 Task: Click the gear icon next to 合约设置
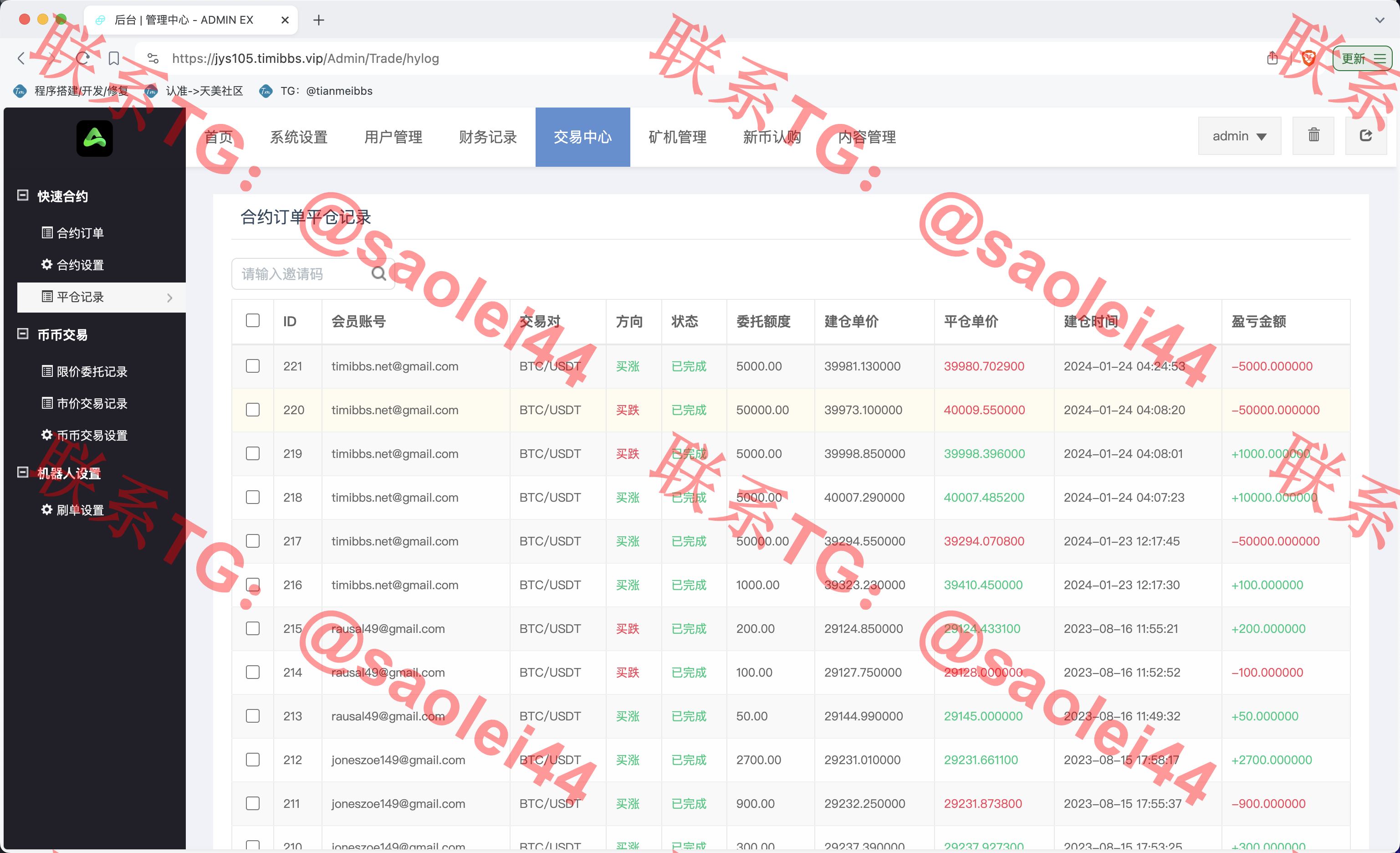[47, 264]
